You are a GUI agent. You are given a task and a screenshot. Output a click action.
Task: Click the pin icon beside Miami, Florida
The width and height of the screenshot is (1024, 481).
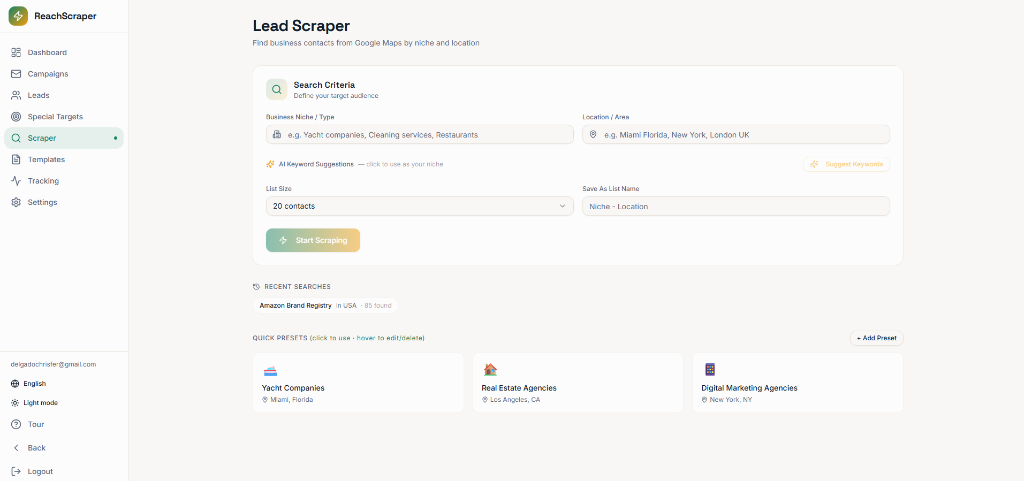tap(265, 399)
